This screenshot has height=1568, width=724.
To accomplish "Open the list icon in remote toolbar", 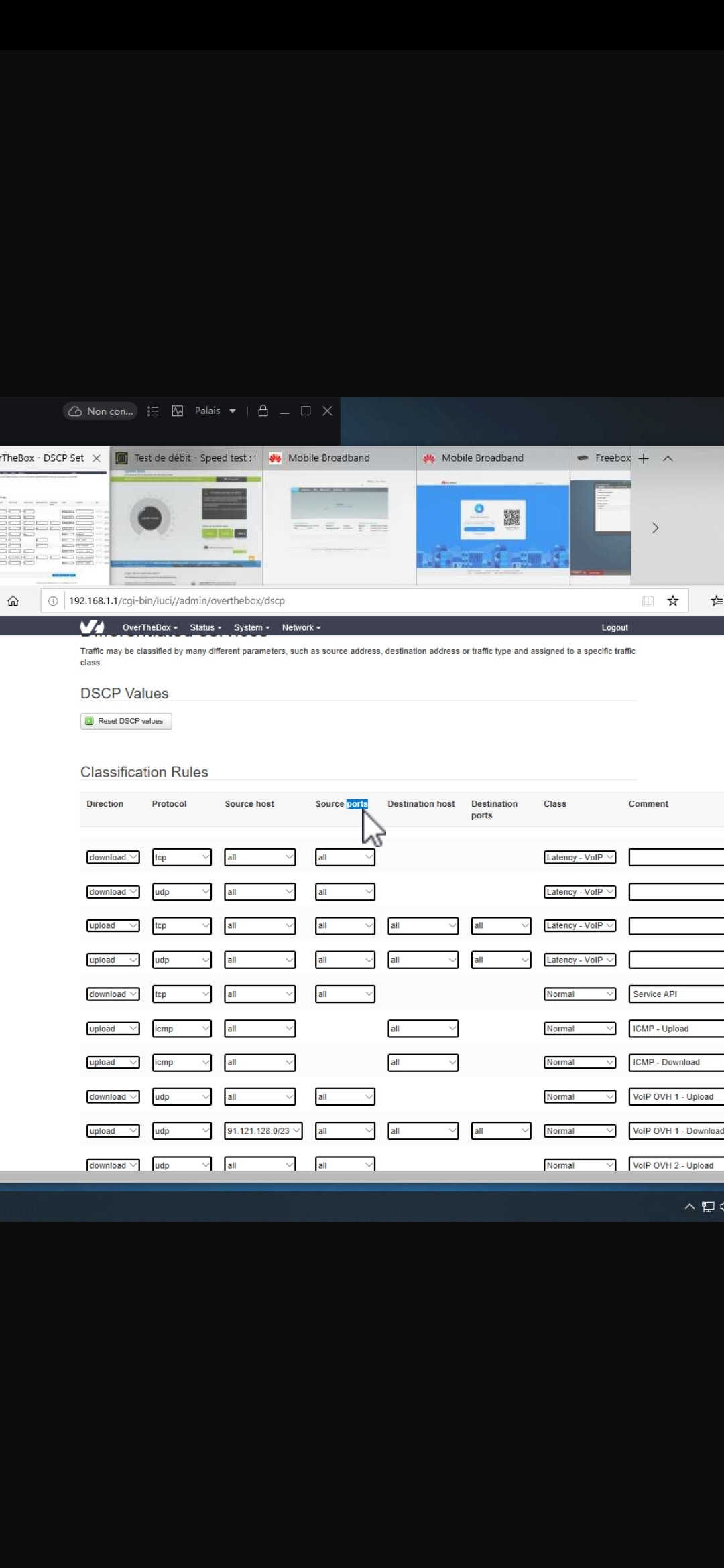I will click(153, 411).
